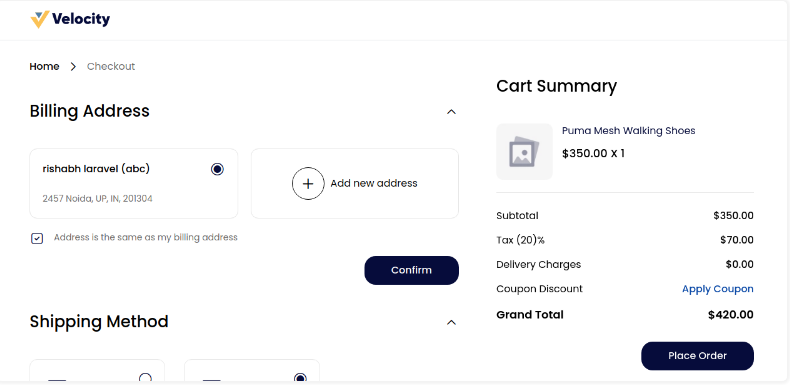Click the product price '$350.00 X 1'
Image resolution: width=790 pixels, height=385 pixels.
point(593,153)
